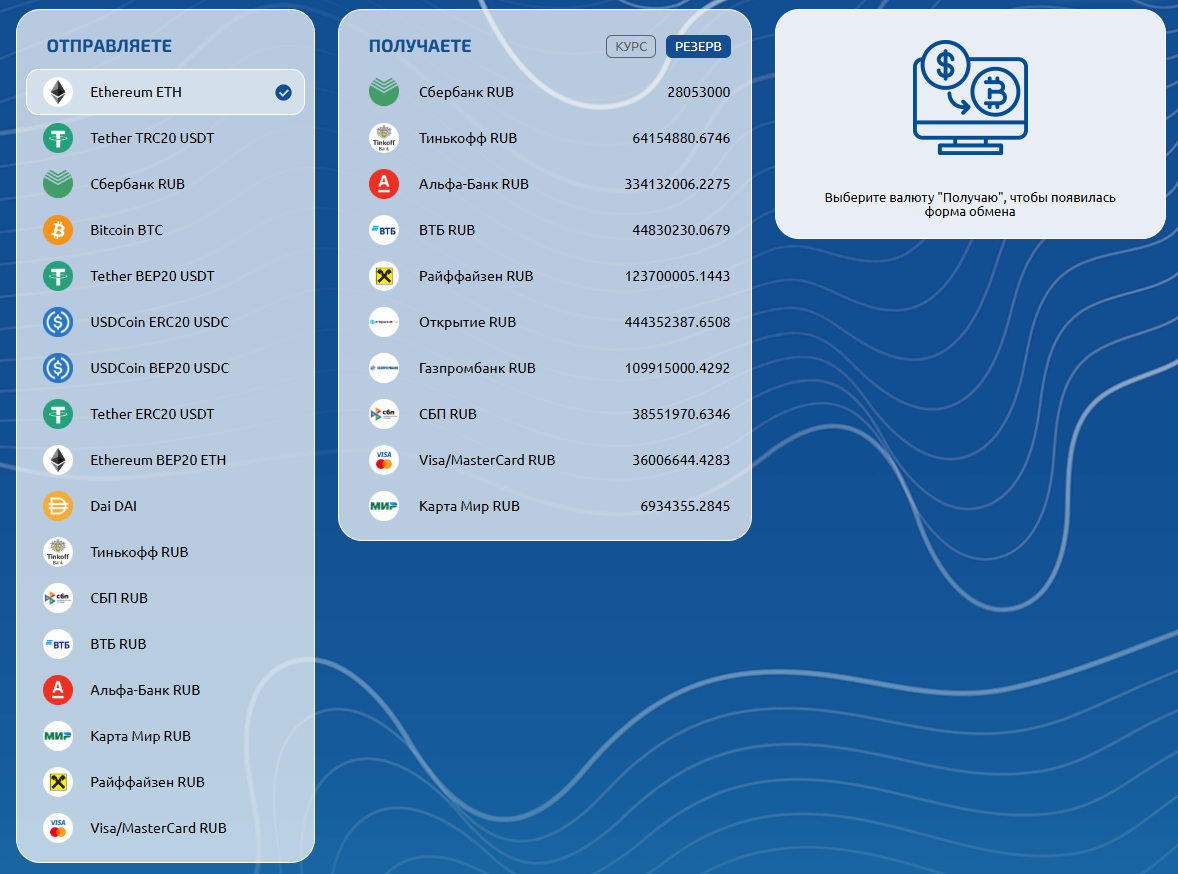Click the USDCoin BEP20 USDC icon
The image size is (1178, 874).
pos(58,368)
